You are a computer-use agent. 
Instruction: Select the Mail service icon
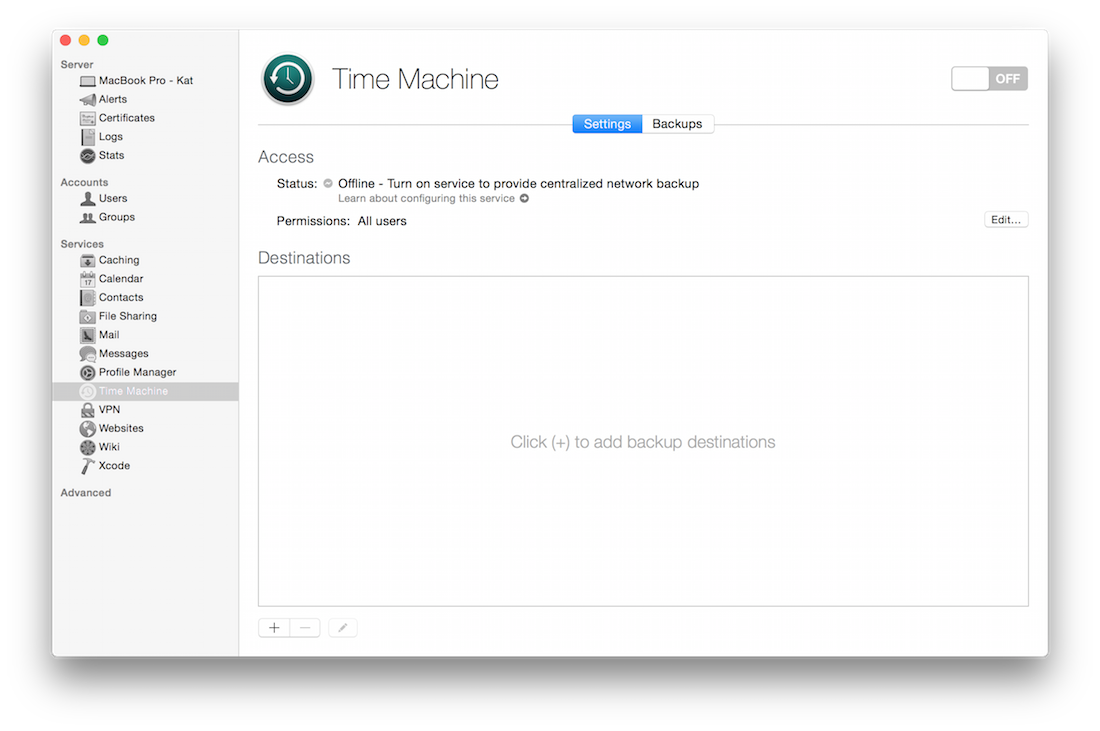[88, 335]
